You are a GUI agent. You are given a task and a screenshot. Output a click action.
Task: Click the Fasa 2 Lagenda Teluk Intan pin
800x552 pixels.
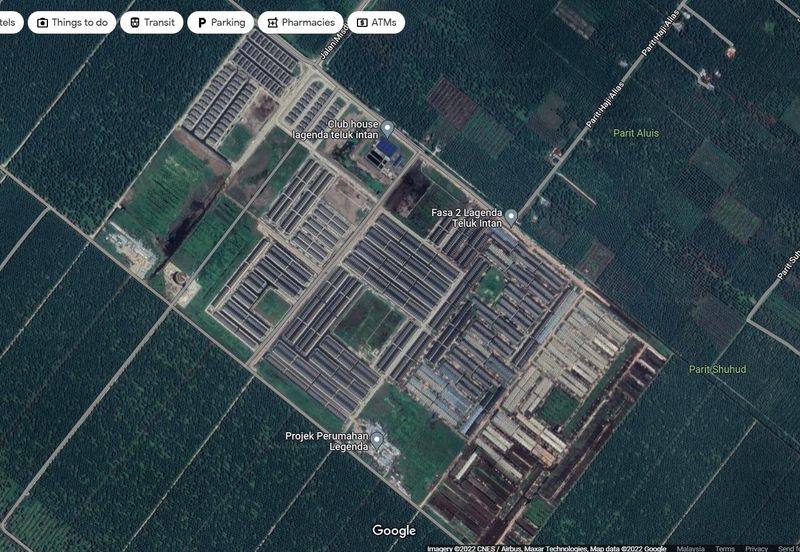[x=511, y=216]
